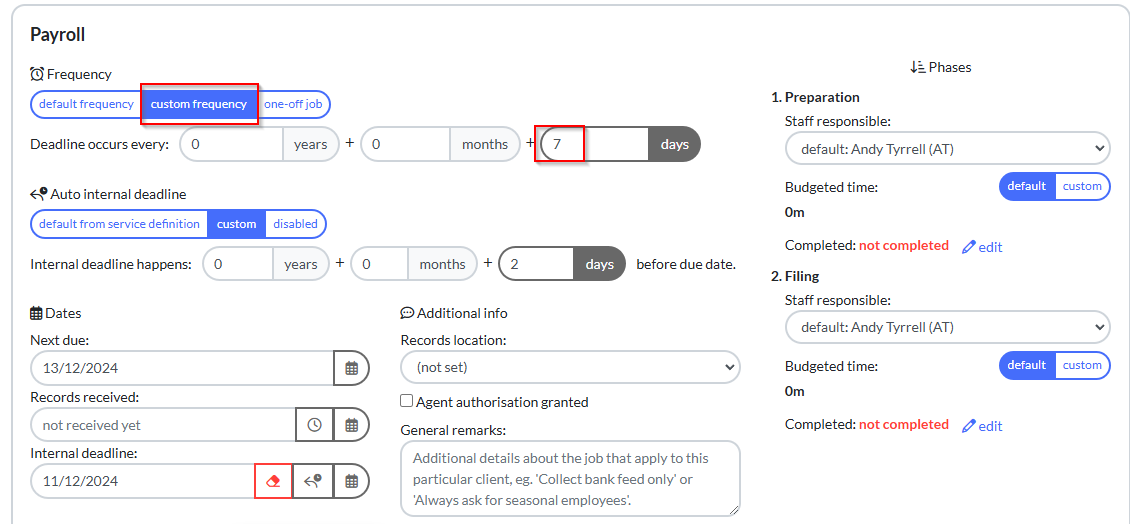Open calendar picker for Next due date

click(x=351, y=368)
